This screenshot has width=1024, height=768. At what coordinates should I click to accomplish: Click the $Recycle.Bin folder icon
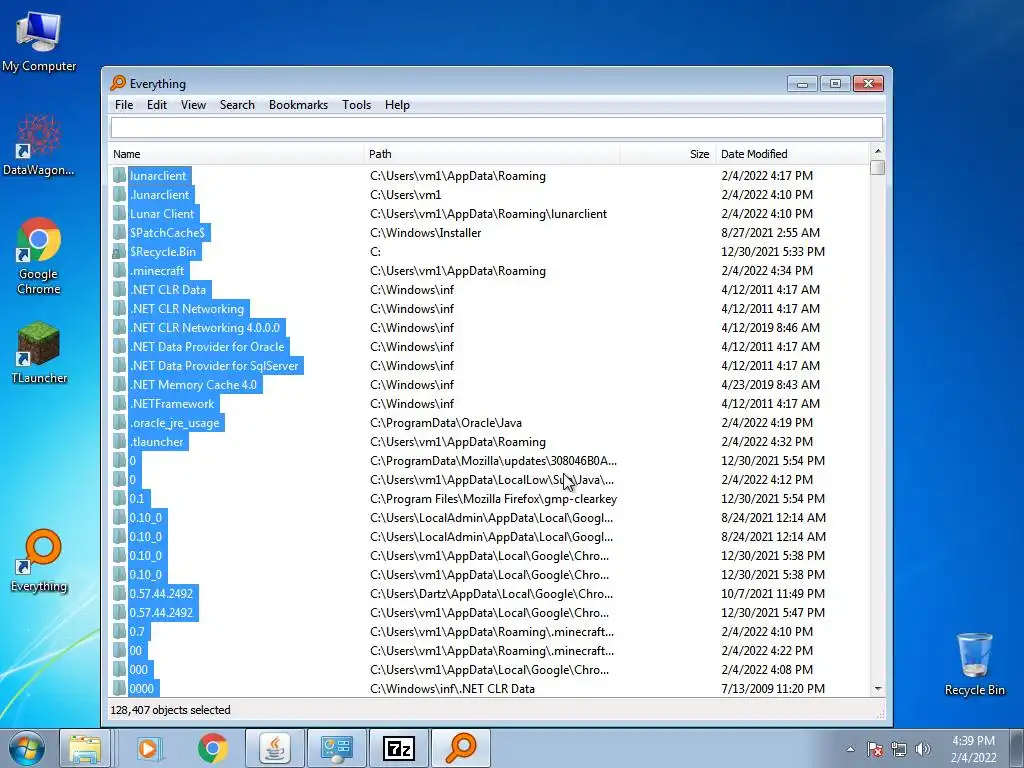point(120,252)
